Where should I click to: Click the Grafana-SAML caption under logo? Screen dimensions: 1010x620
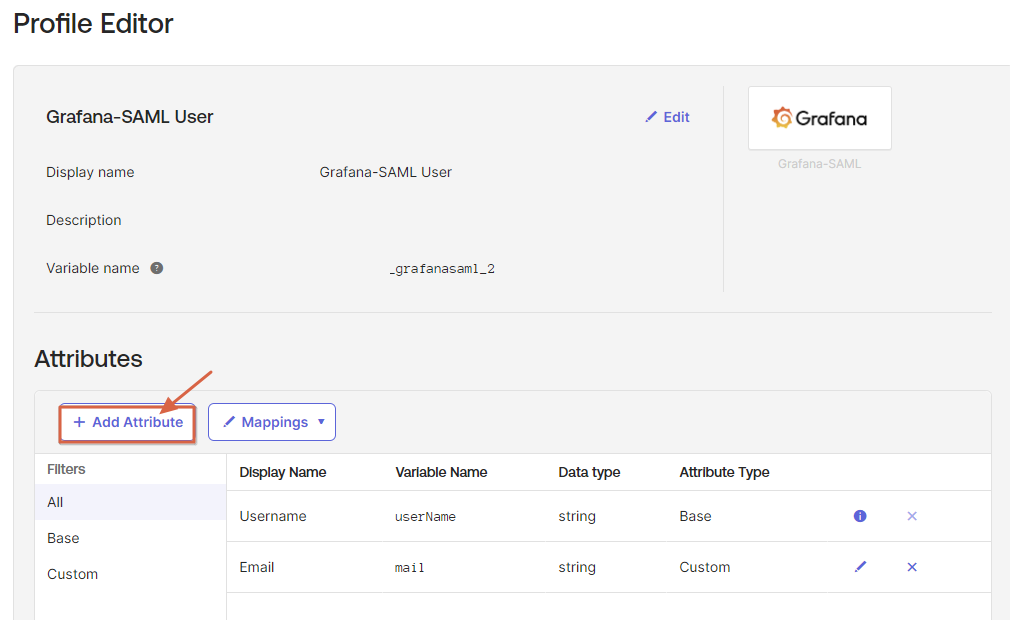click(x=819, y=164)
